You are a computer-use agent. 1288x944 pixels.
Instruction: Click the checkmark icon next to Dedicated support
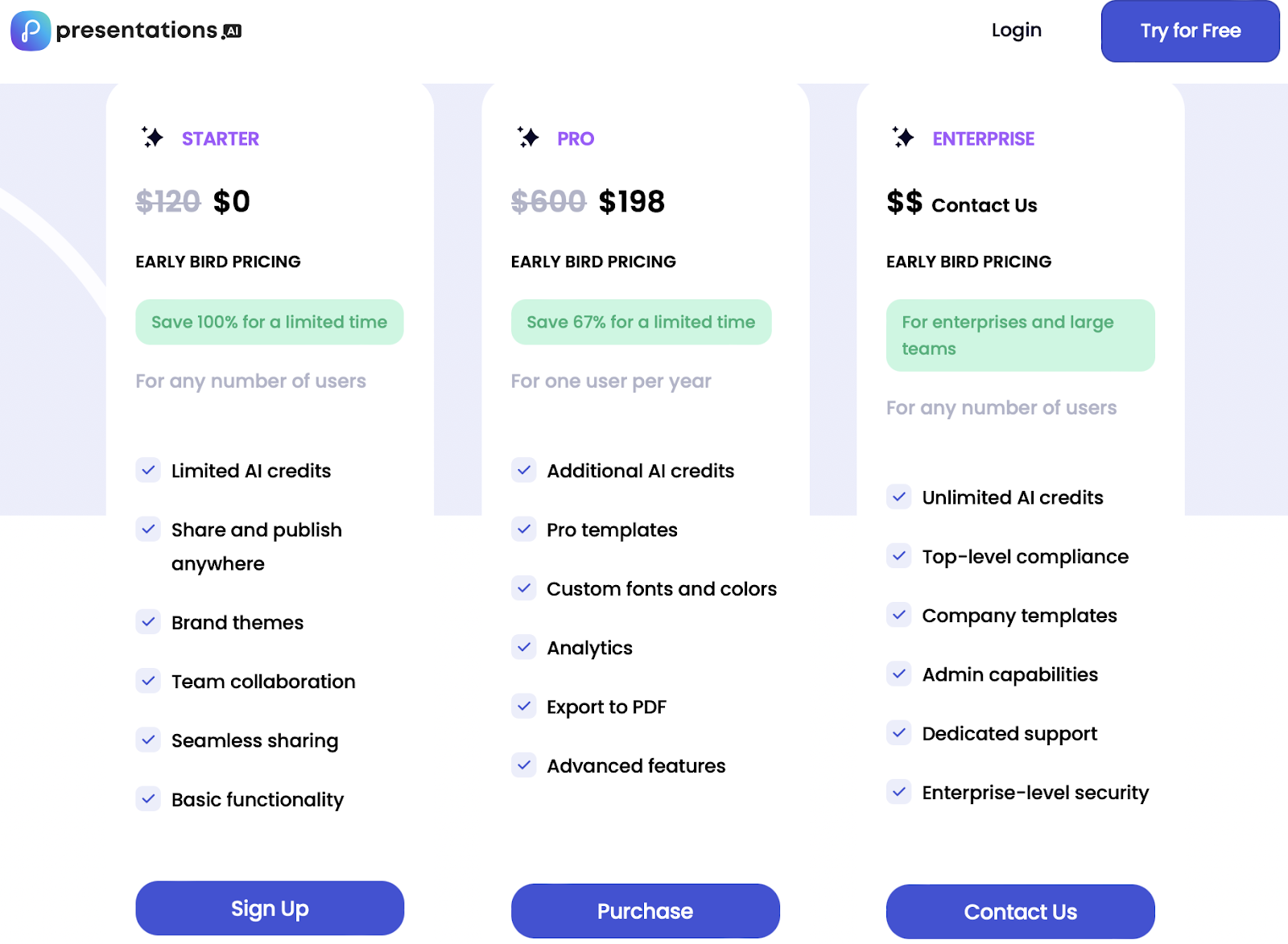(899, 732)
